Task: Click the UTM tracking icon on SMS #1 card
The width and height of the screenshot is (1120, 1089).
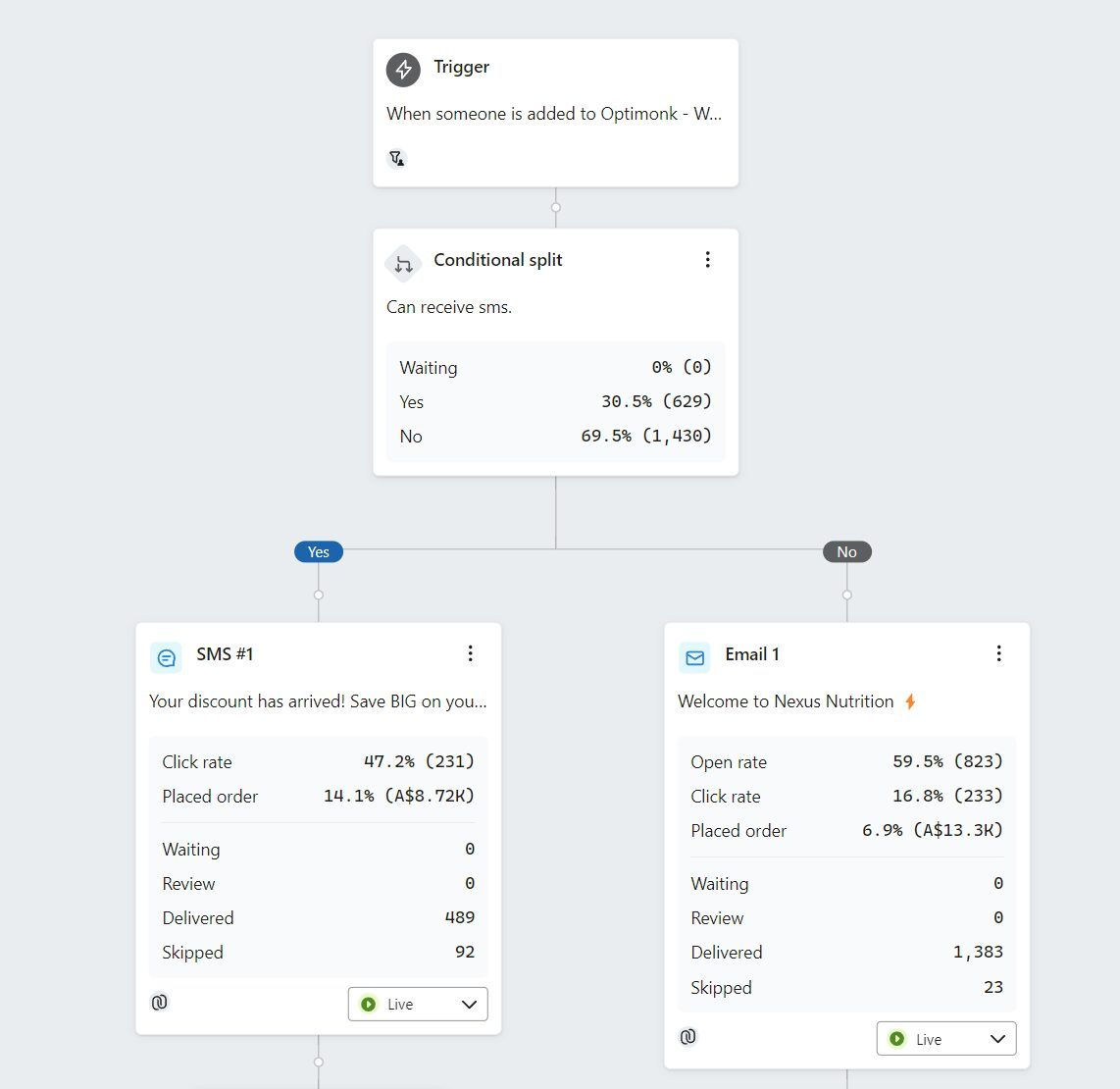Action: (x=159, y=1003)
